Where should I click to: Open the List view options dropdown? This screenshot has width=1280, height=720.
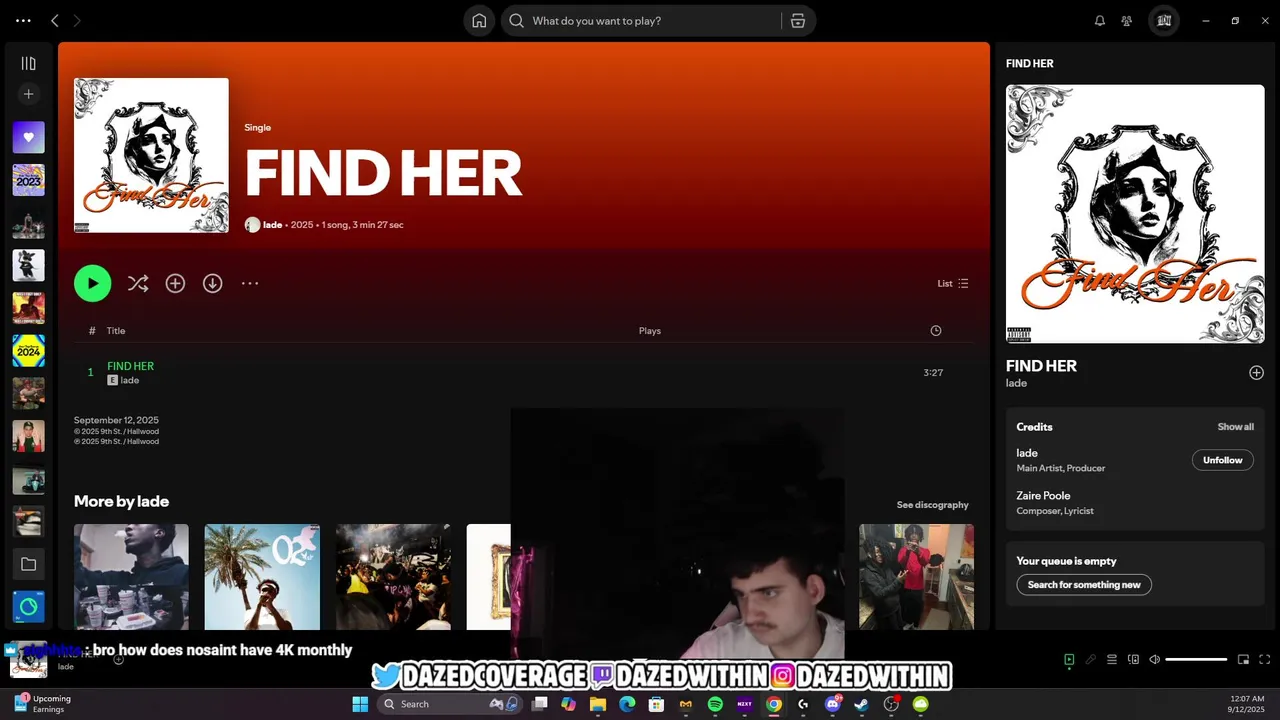[x=952, y=284]
